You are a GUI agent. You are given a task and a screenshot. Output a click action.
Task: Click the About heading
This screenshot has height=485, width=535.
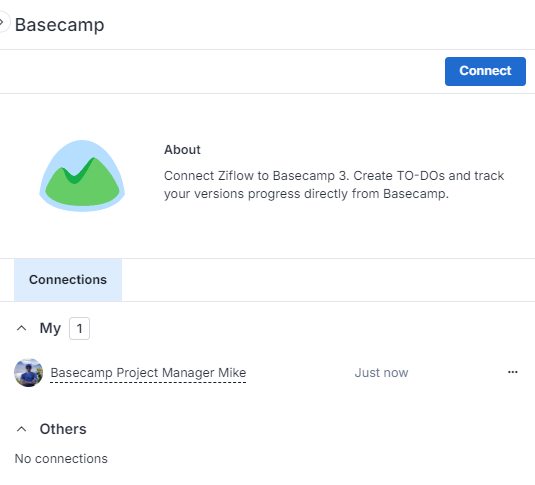point(182,150)
